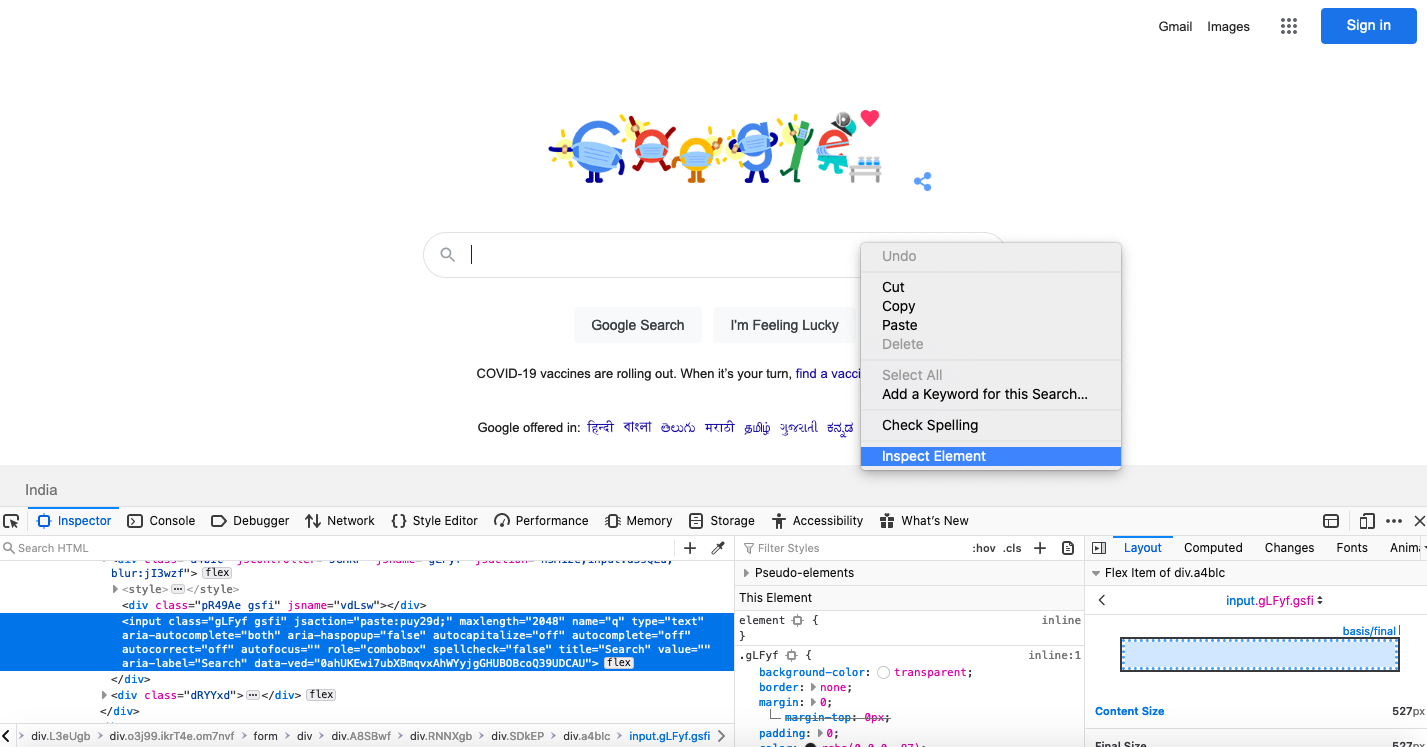The width and height of the screenshot is (1427, 747).
Task: Activate the eyedropper color picker icon
Action: [x=717, y=547]
